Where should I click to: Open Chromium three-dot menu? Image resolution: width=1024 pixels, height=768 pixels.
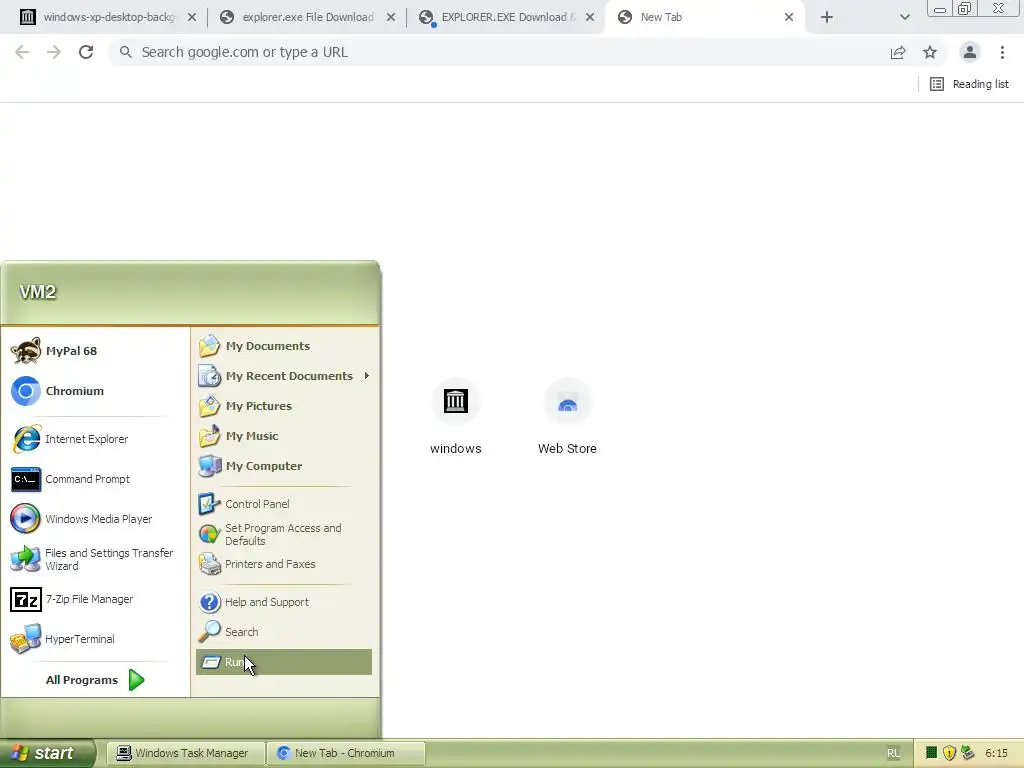1002,52
